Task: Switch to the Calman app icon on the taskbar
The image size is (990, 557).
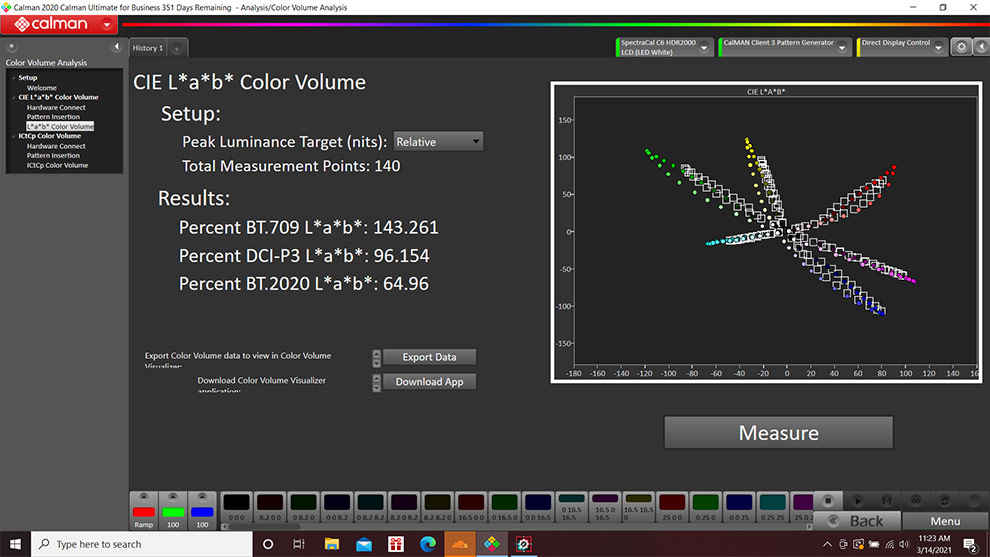Action: (492, 544)
